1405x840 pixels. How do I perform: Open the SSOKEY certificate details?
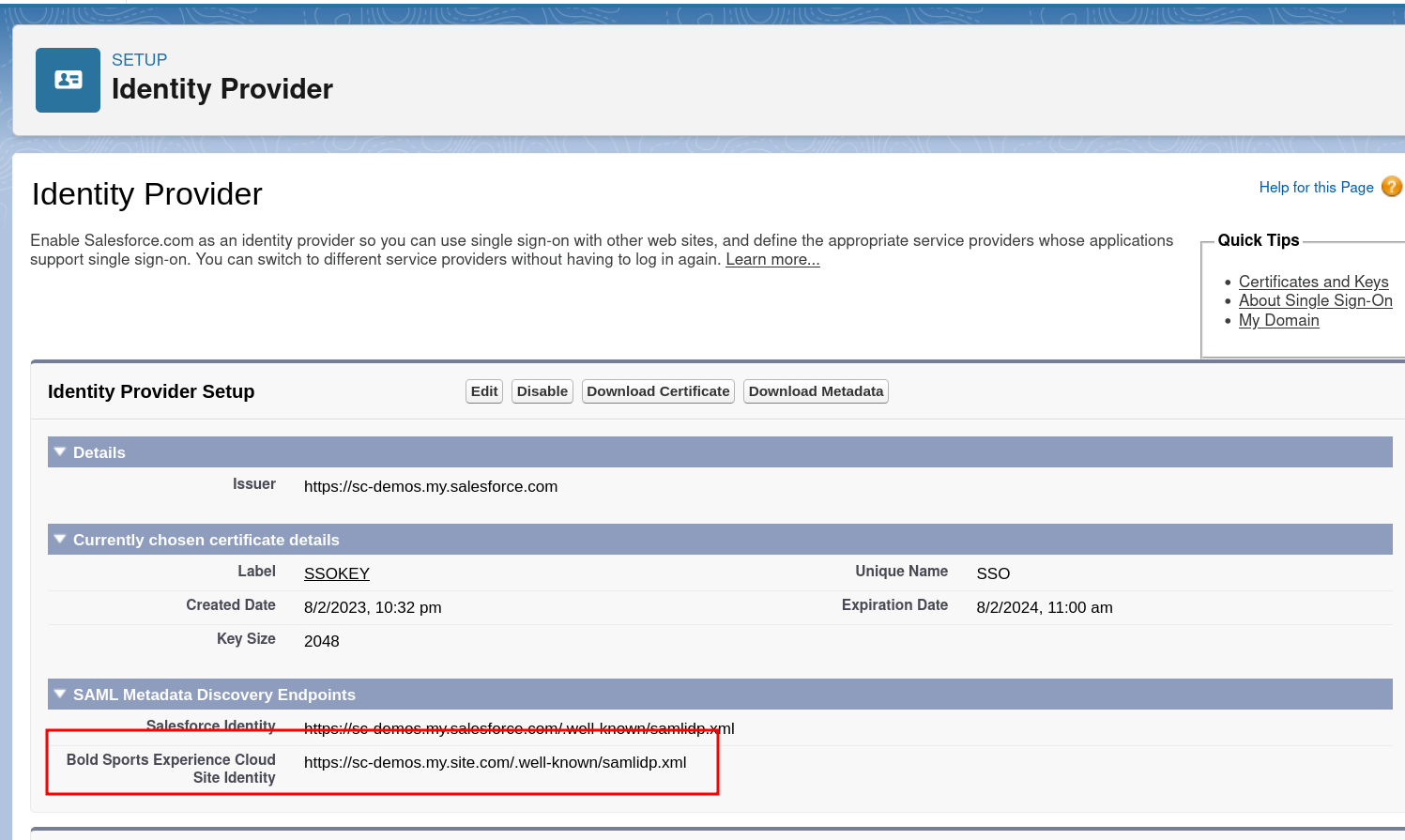[x=336, y=573]
